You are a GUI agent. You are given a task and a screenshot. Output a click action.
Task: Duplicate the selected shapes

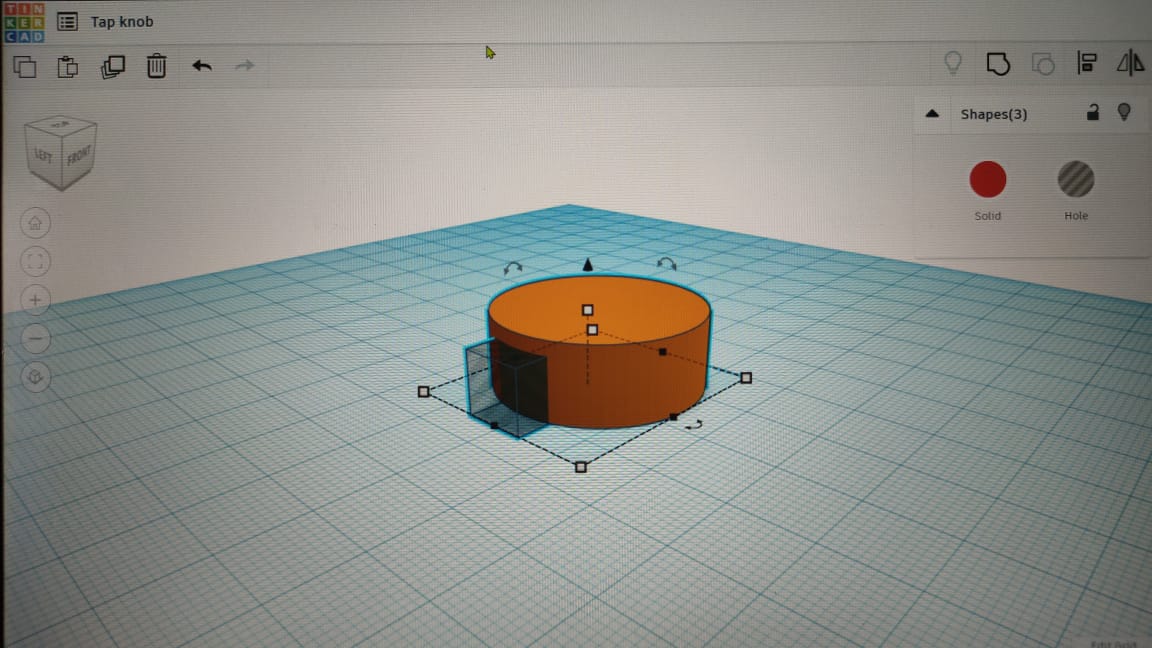(x=112, y=66)
